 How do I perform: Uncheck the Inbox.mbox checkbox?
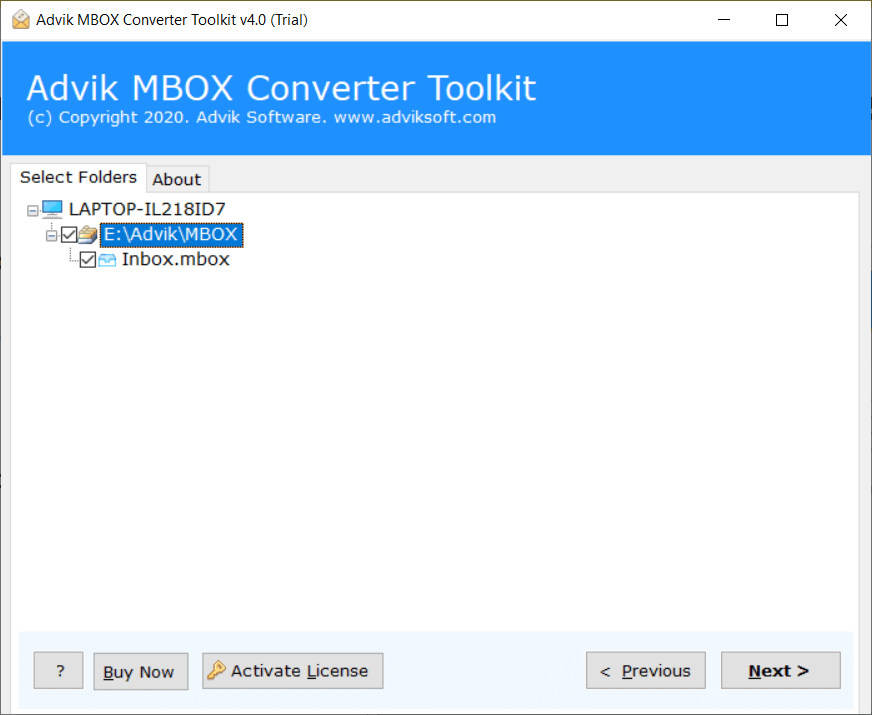click(x=88, y=260)
